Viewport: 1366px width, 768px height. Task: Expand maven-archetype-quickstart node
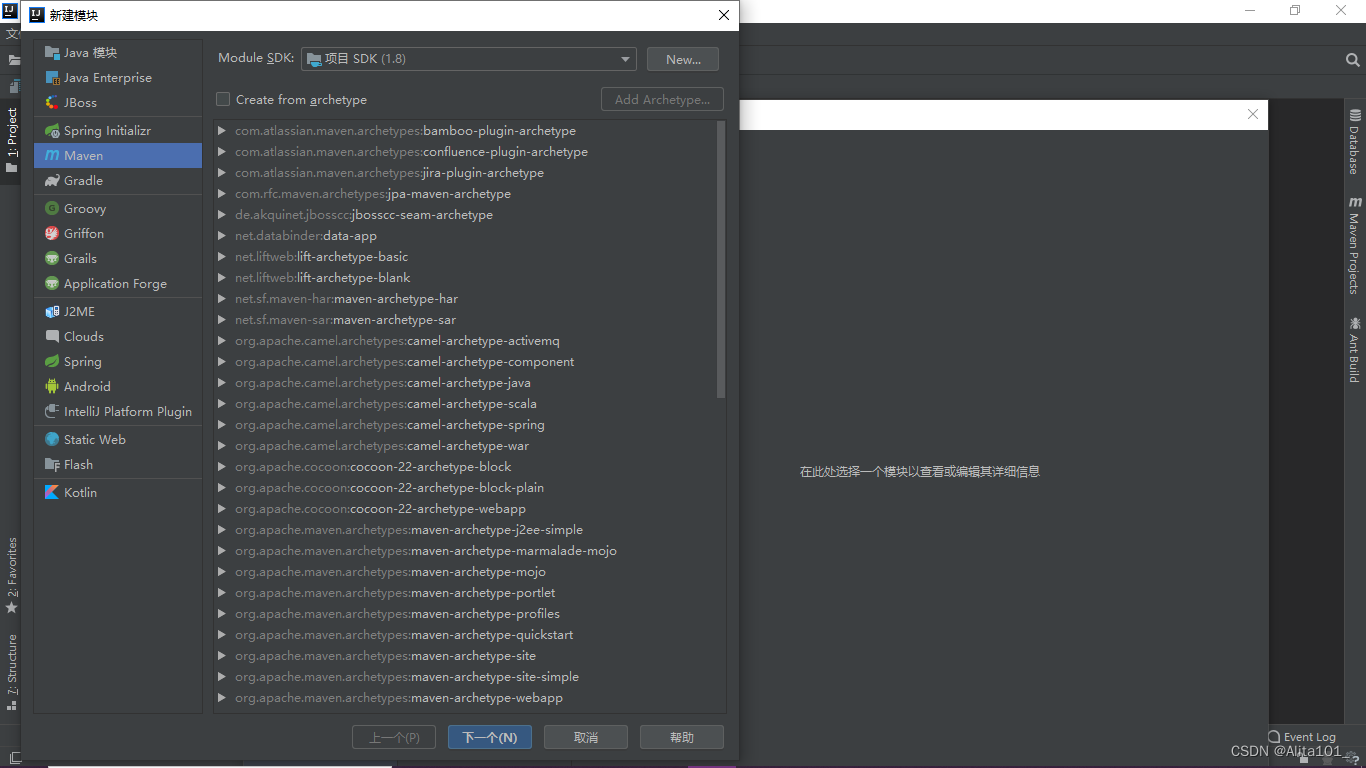(x=222, y=635)
